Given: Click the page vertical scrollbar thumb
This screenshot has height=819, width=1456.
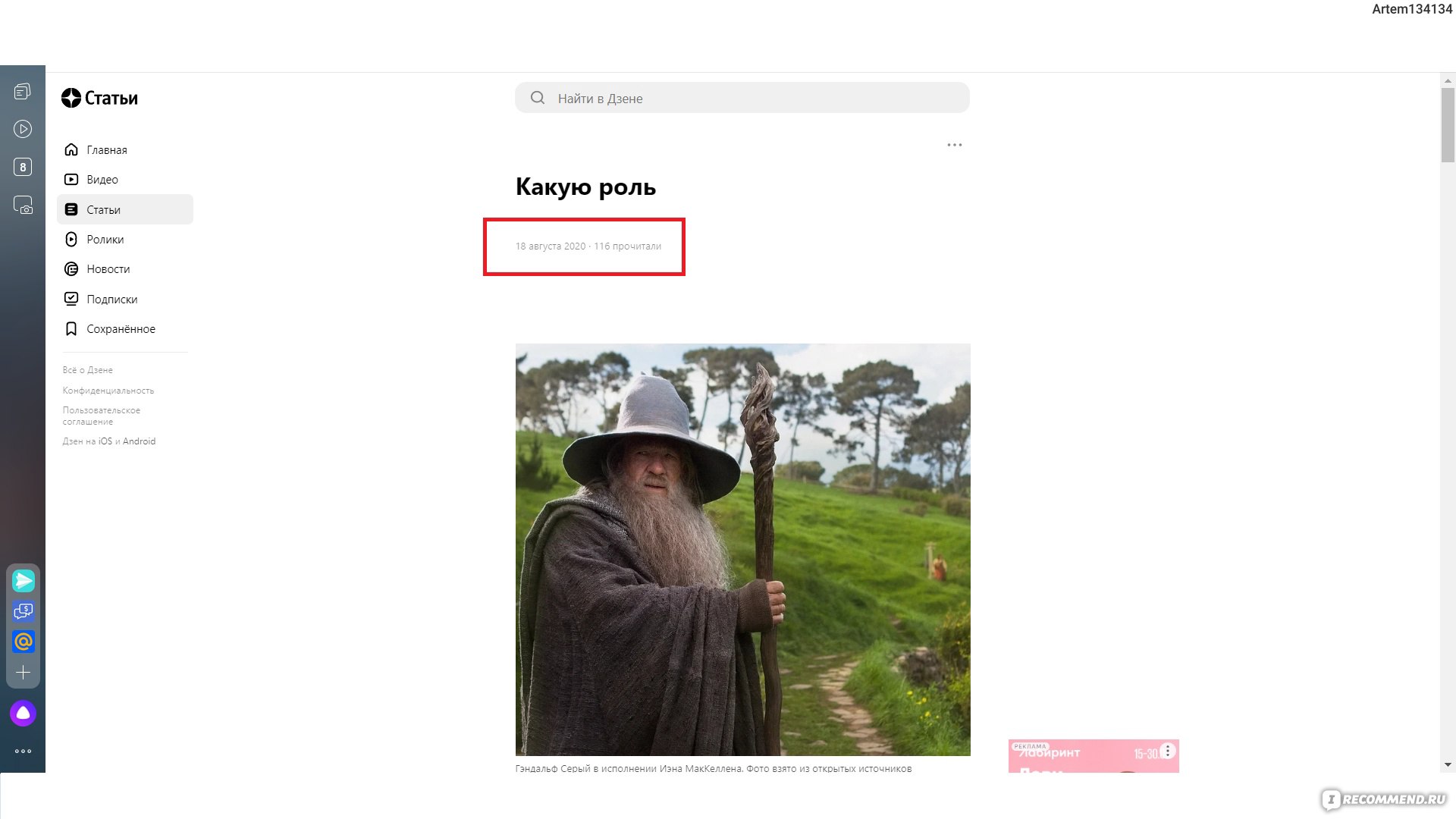Looking at the screenshot, I should coord(1448,125).
